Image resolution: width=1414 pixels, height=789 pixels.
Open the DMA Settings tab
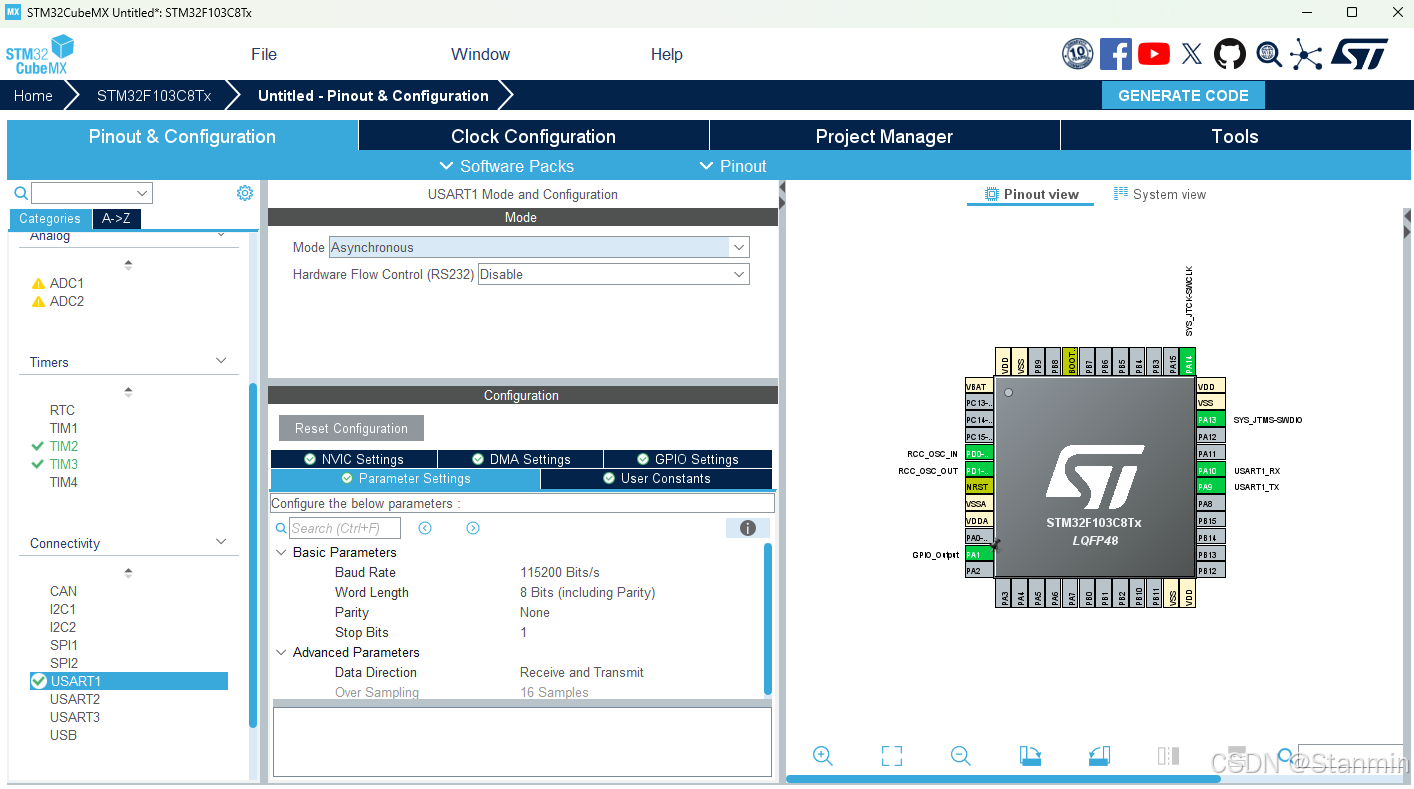click(x=520, y=459)
